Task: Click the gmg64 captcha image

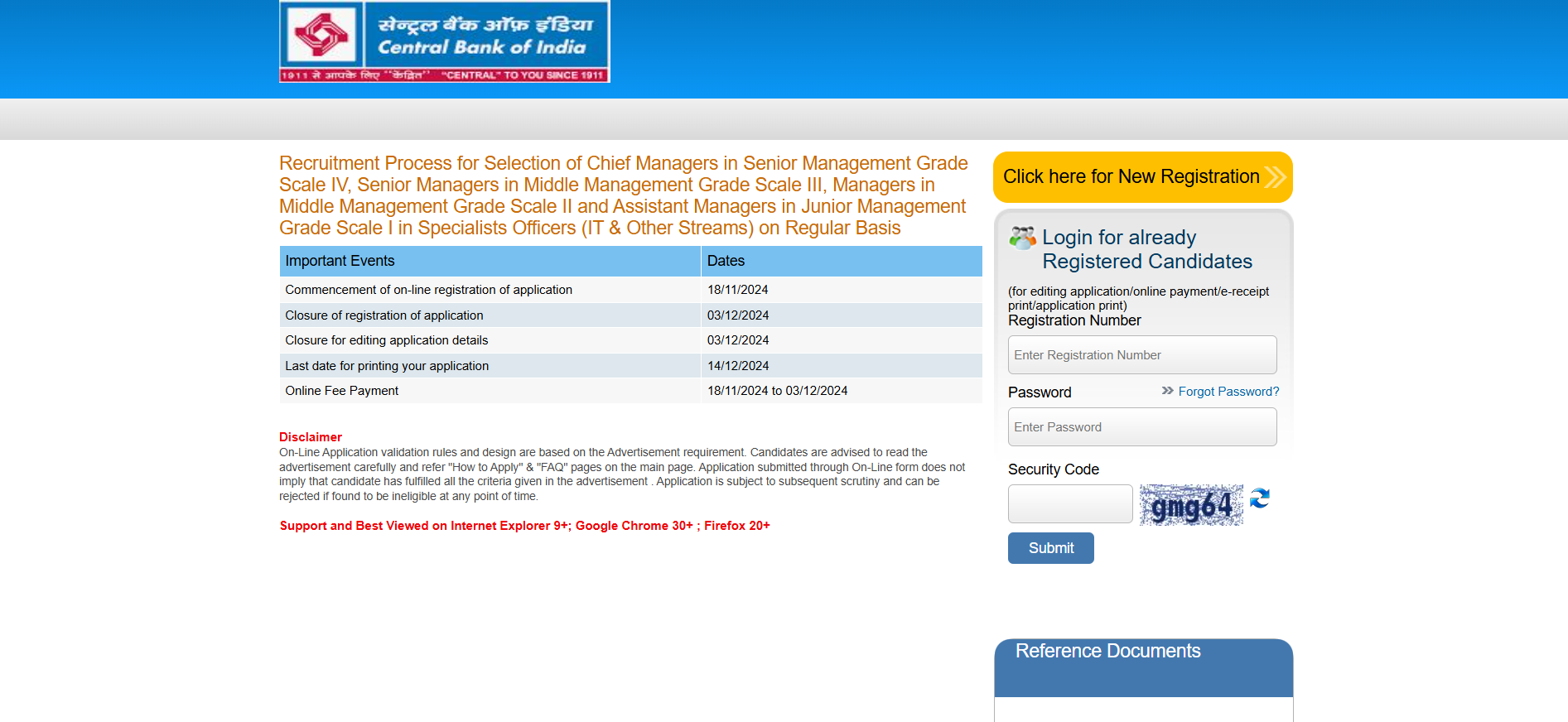Action: pyautogui.click(x=1191, y=505)
